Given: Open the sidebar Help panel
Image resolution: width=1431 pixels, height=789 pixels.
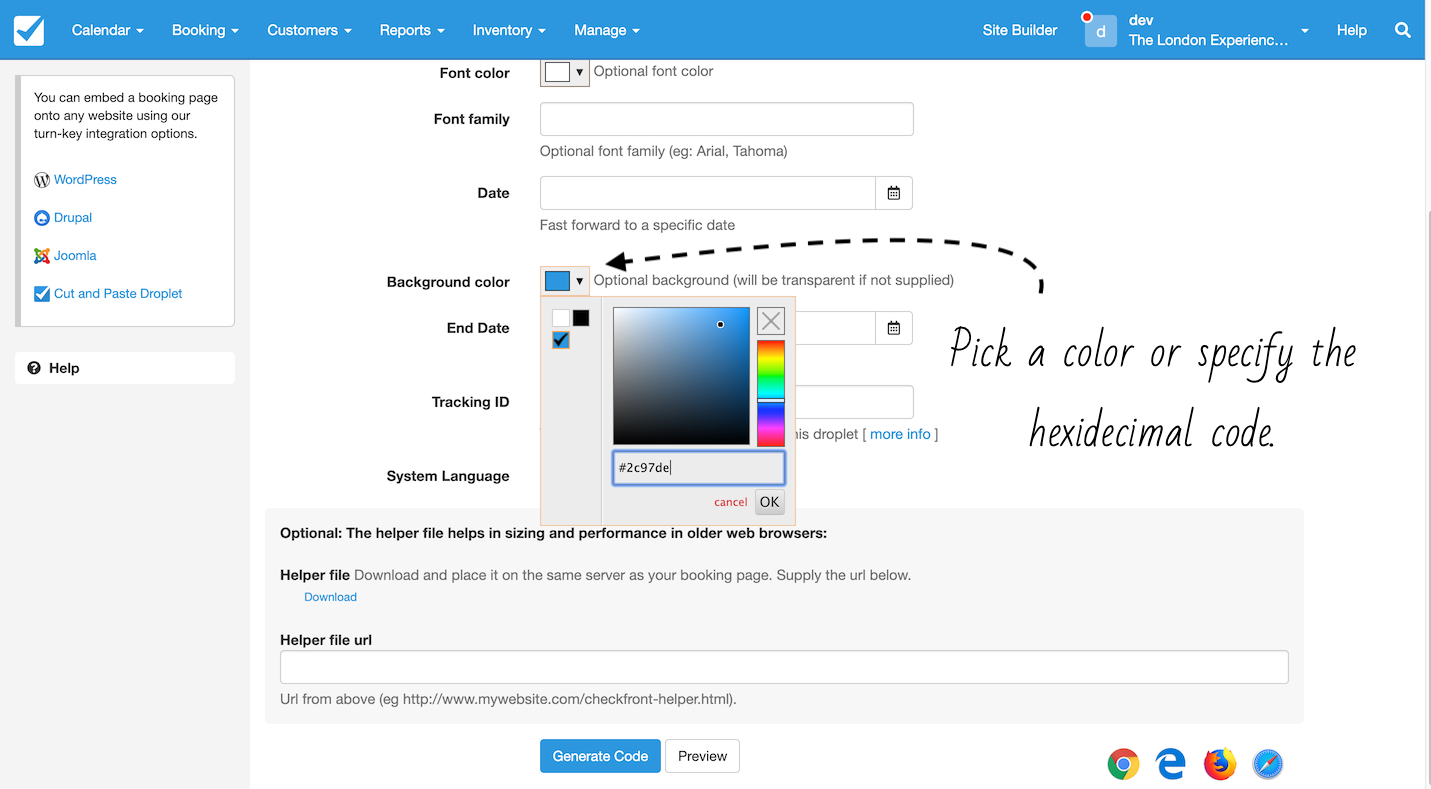Looking at the screenshot, I should [x=125, y=368].
